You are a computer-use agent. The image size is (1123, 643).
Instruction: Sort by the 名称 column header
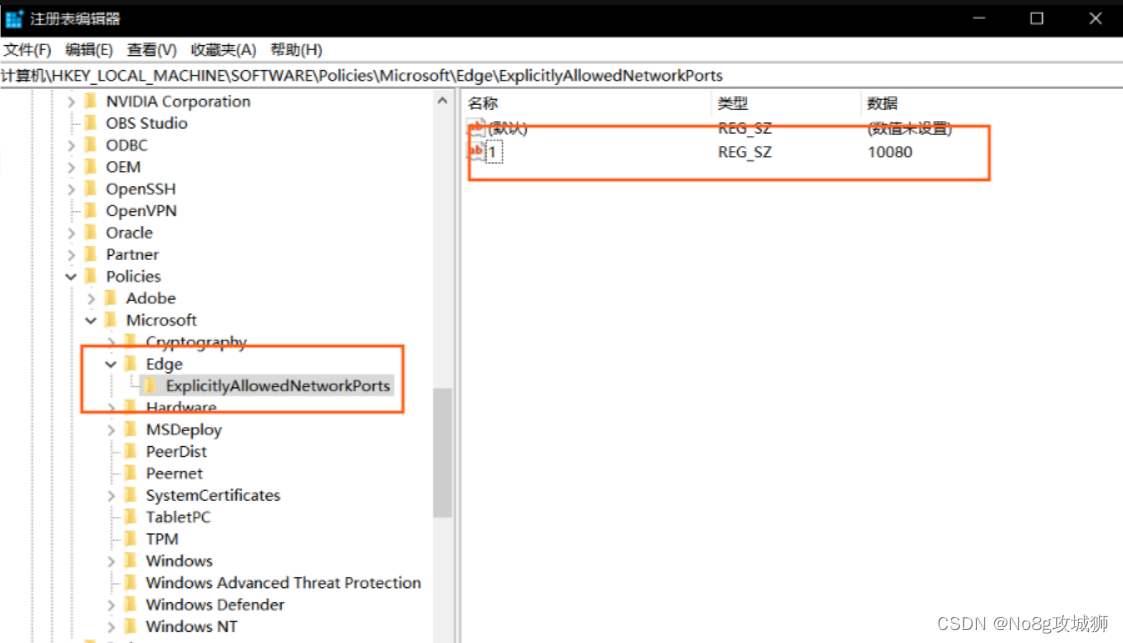pyautogui.click(x=483, y=103)
